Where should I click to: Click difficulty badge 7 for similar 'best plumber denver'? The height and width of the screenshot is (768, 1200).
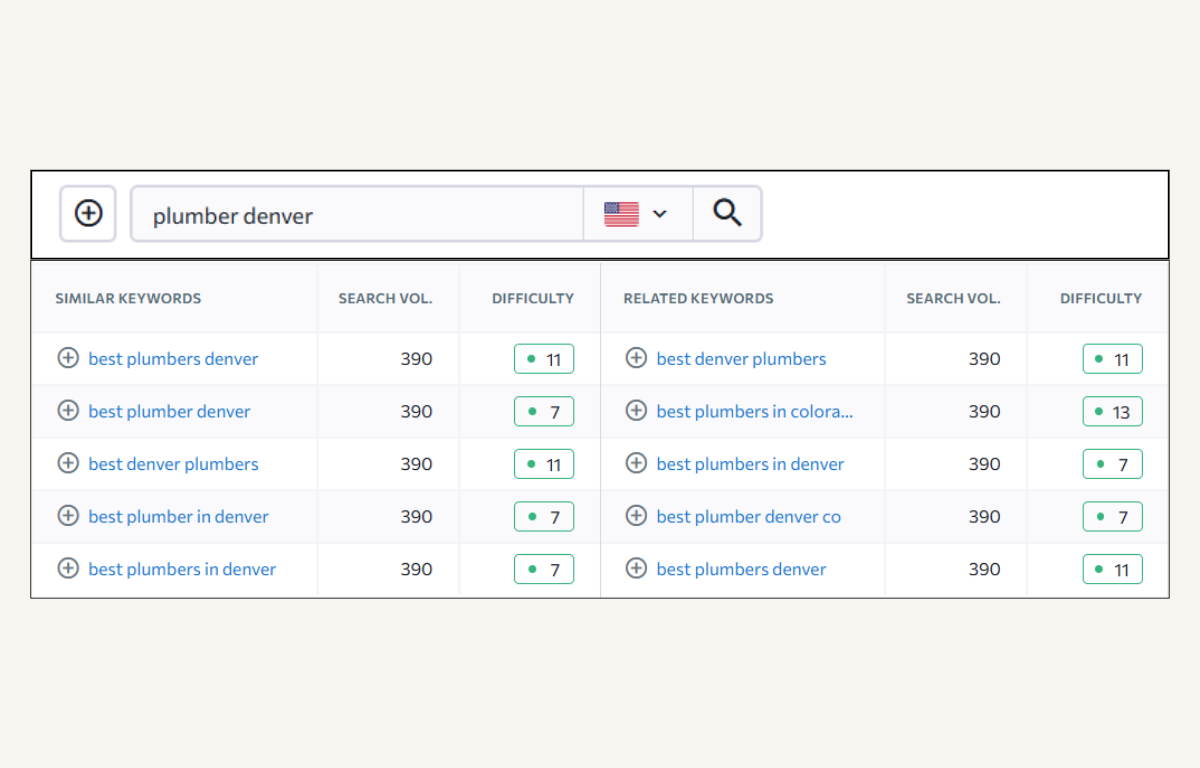click(544, 411)
